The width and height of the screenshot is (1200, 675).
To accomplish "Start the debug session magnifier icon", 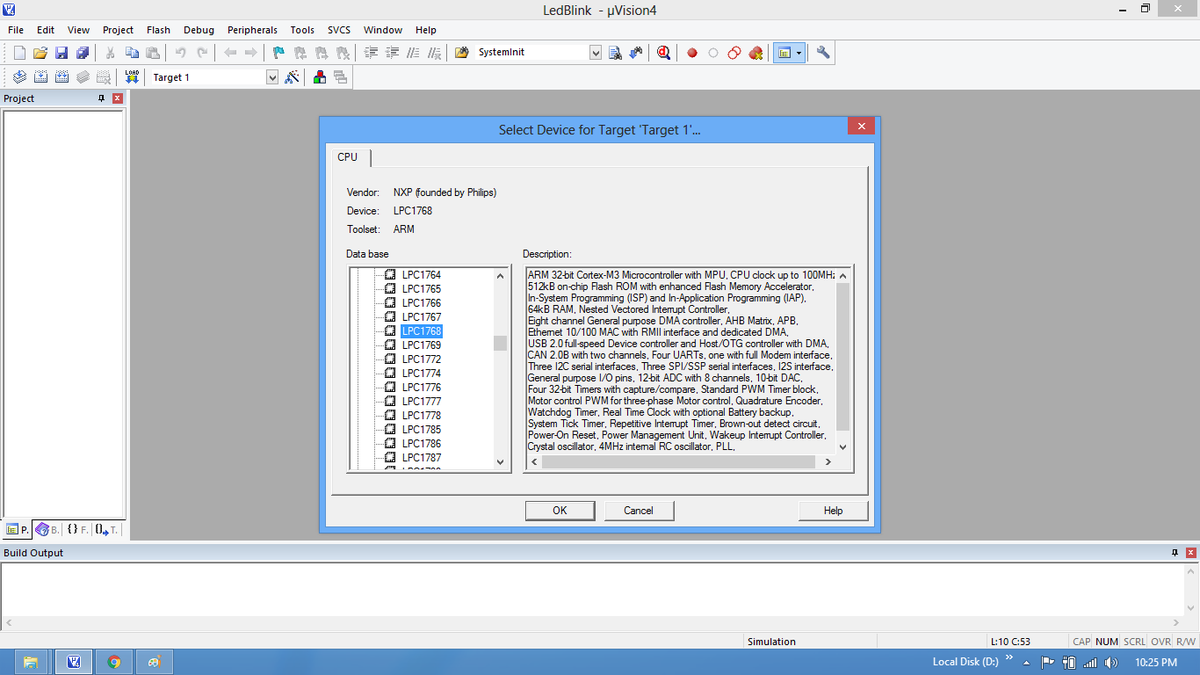I will coord(665,52).
